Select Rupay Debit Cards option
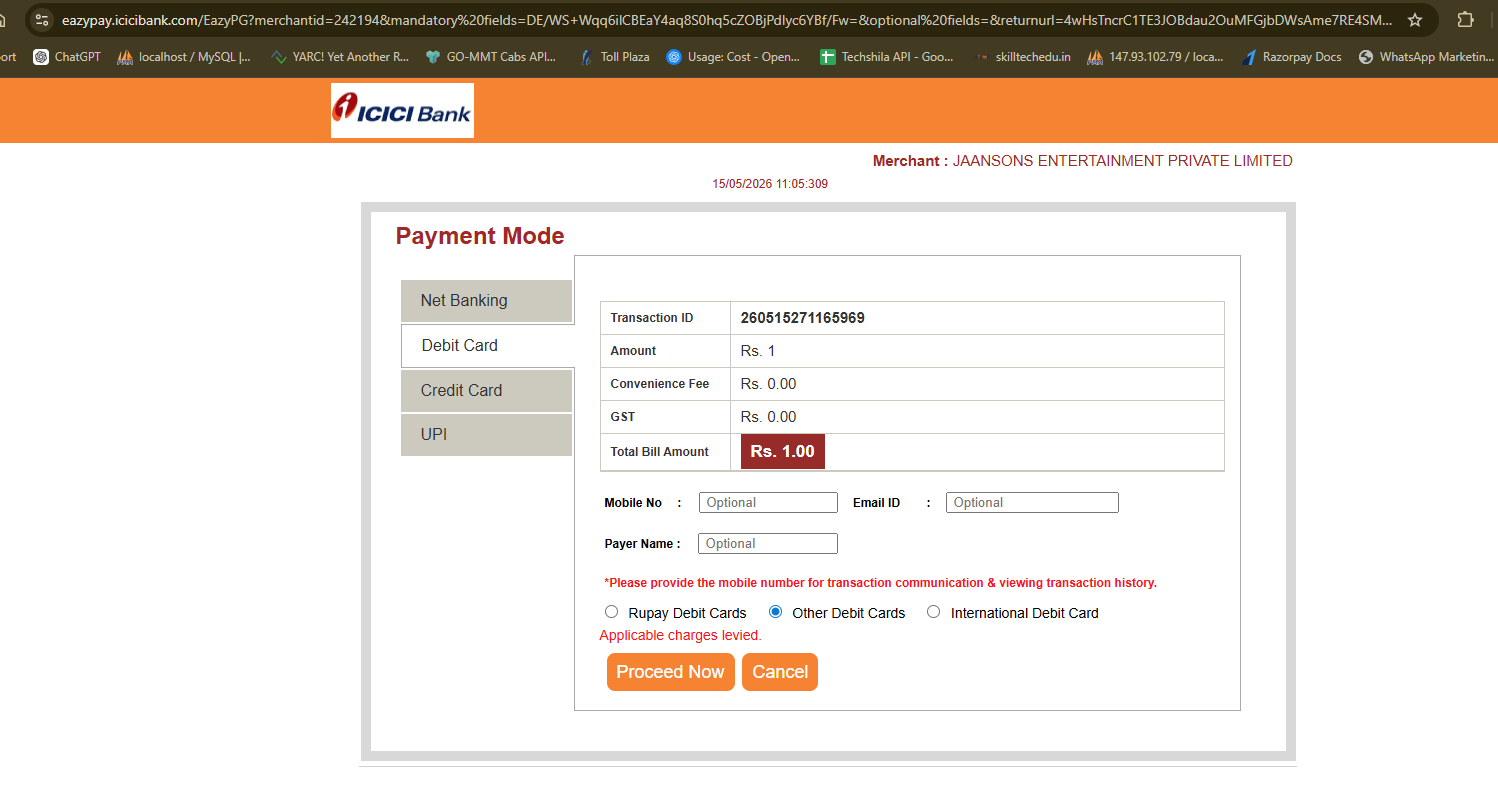Viewport: 1498px width, 811px height. tap(612, 612)
